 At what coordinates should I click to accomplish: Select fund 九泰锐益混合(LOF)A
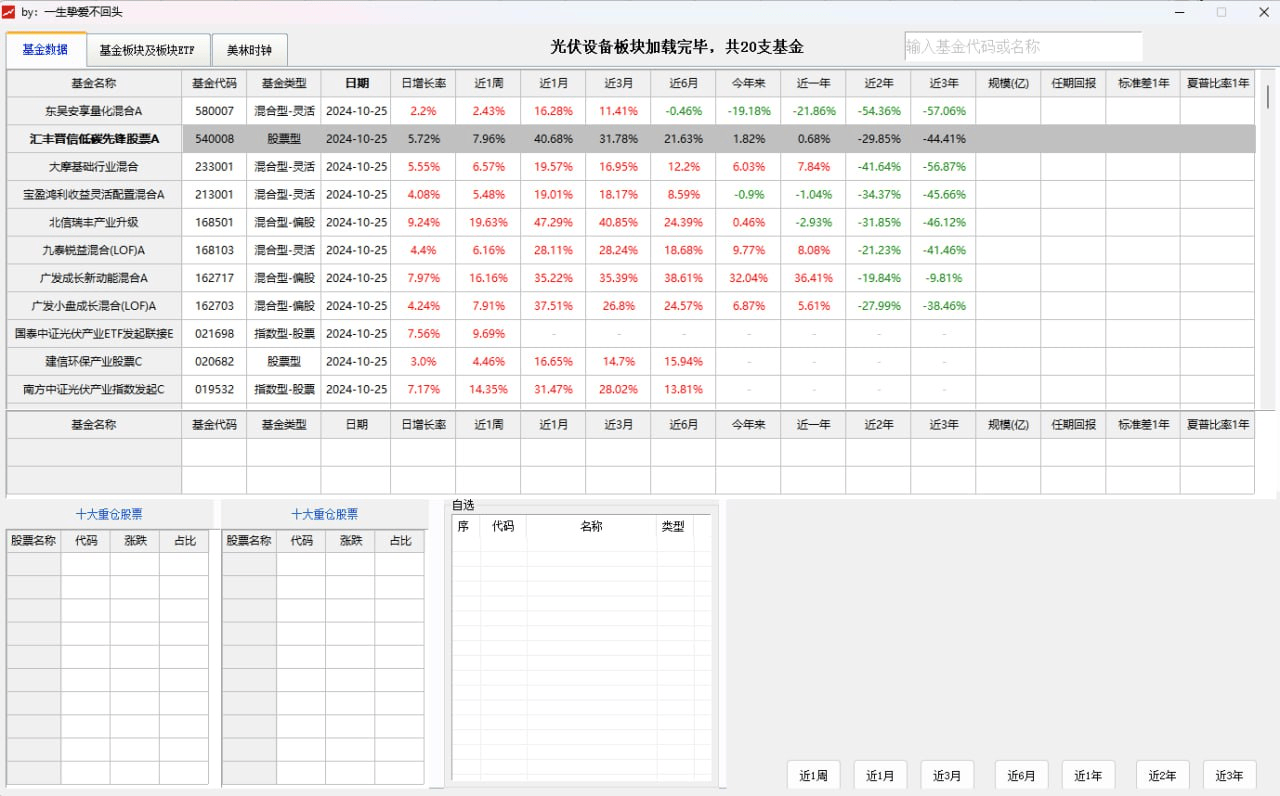click(94, 250)
